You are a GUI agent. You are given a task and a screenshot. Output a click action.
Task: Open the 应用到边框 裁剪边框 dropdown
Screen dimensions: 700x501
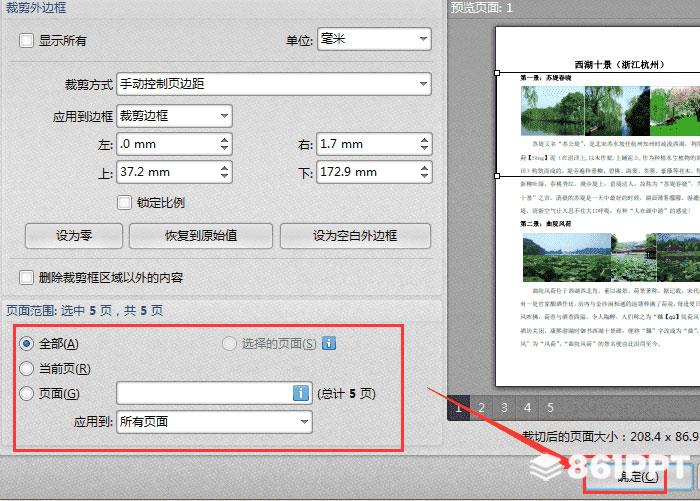[x=174, y=116]
